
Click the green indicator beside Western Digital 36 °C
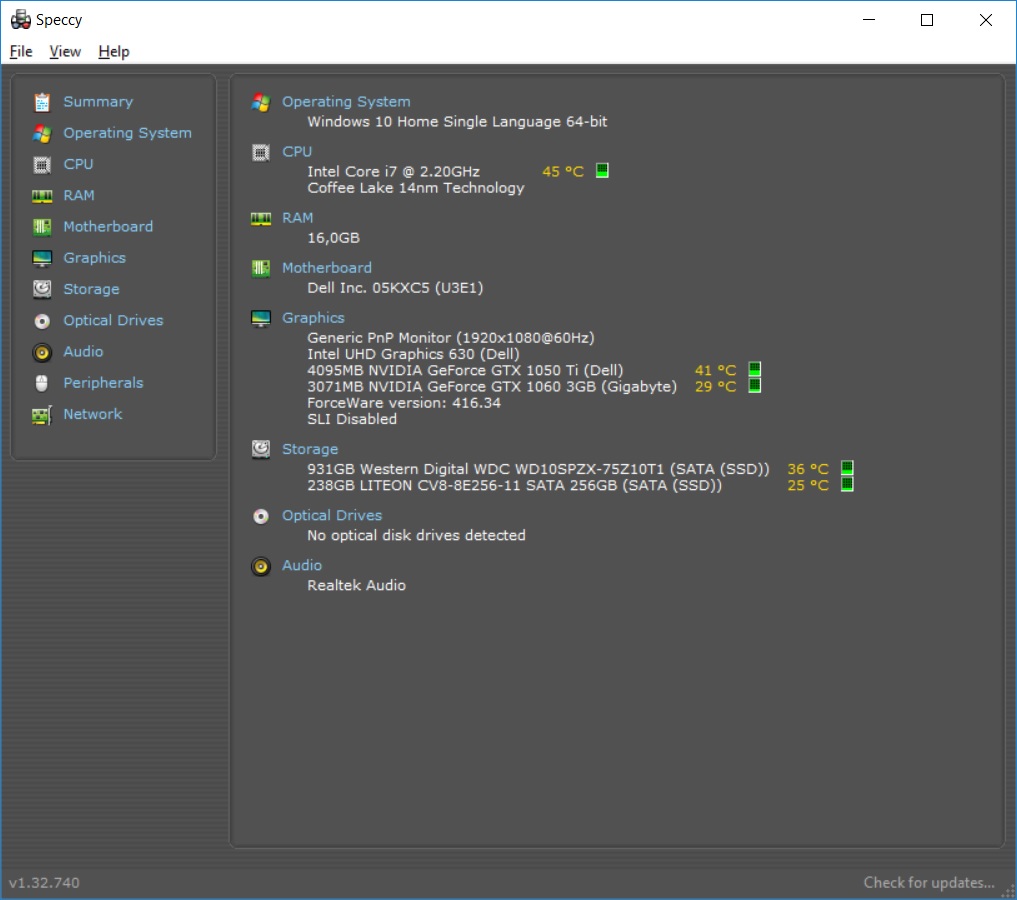coord(847,468)
